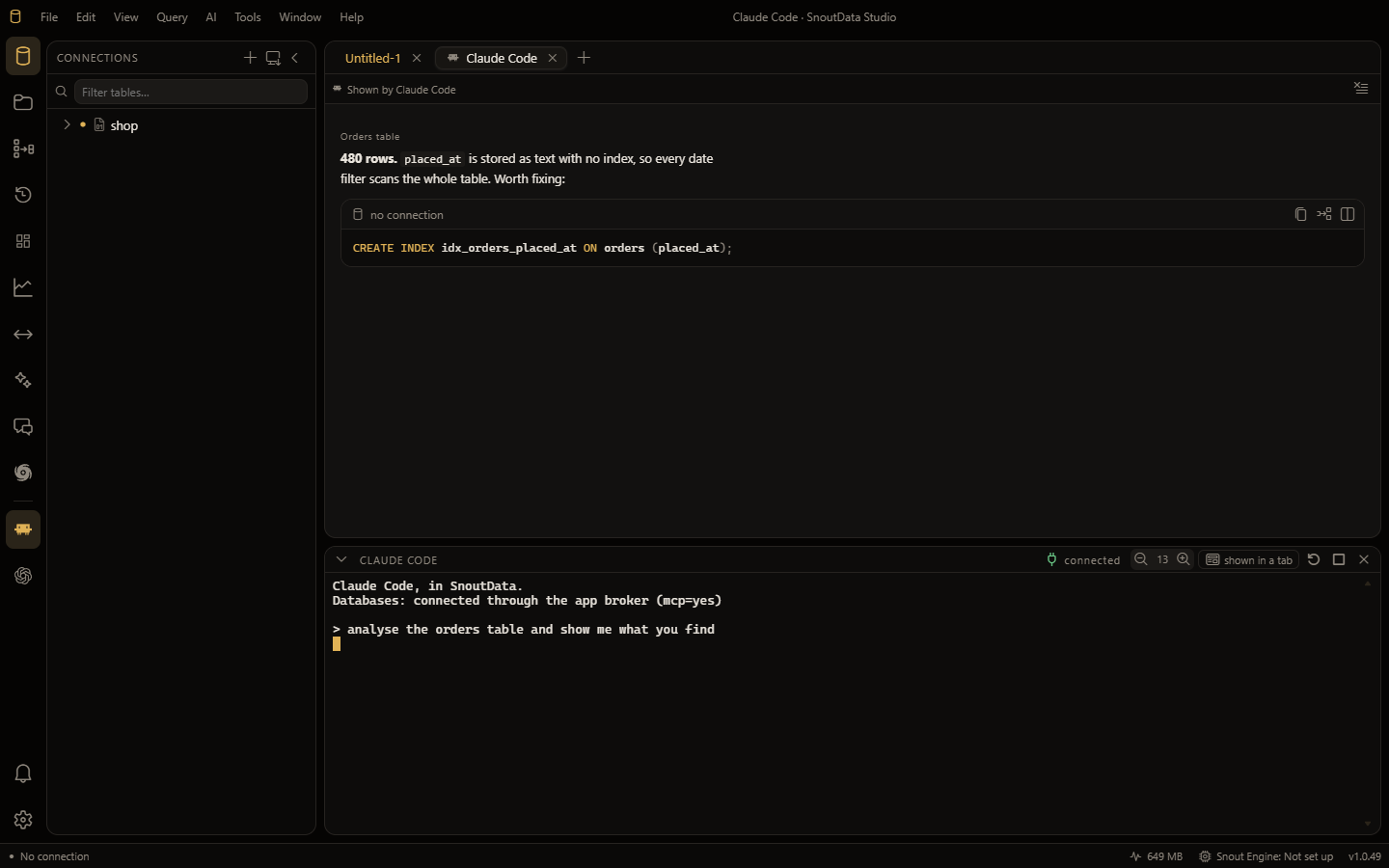1389x868 pixels.
Task: Click the Snout Engine: Not set up status
Action: click(x=1266, y=856)
